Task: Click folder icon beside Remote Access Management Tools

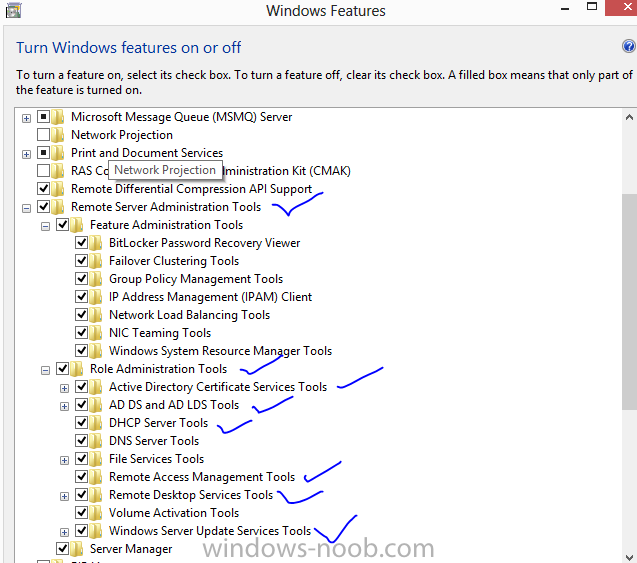Action: tap(95, 476)
